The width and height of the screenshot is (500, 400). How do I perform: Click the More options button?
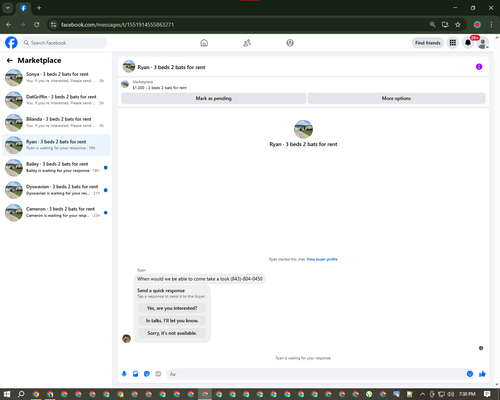(x=396, y=98)
